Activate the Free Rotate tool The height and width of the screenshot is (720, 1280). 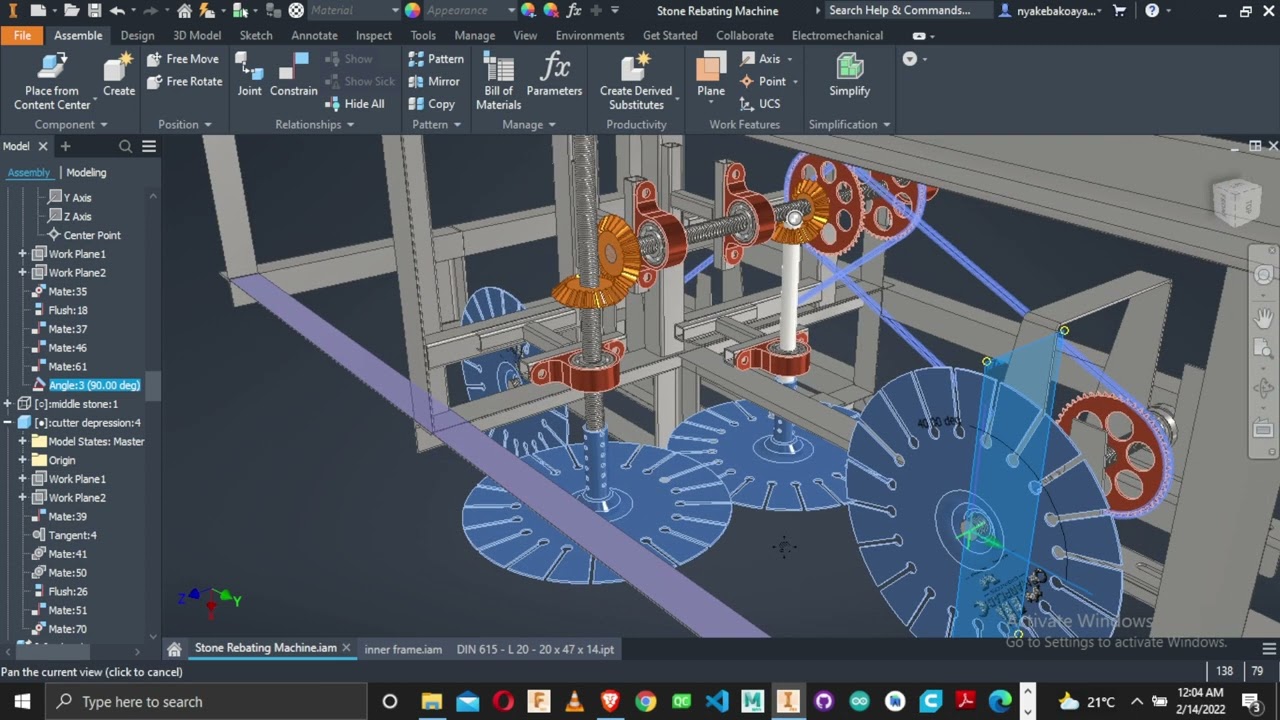[185, 82]
